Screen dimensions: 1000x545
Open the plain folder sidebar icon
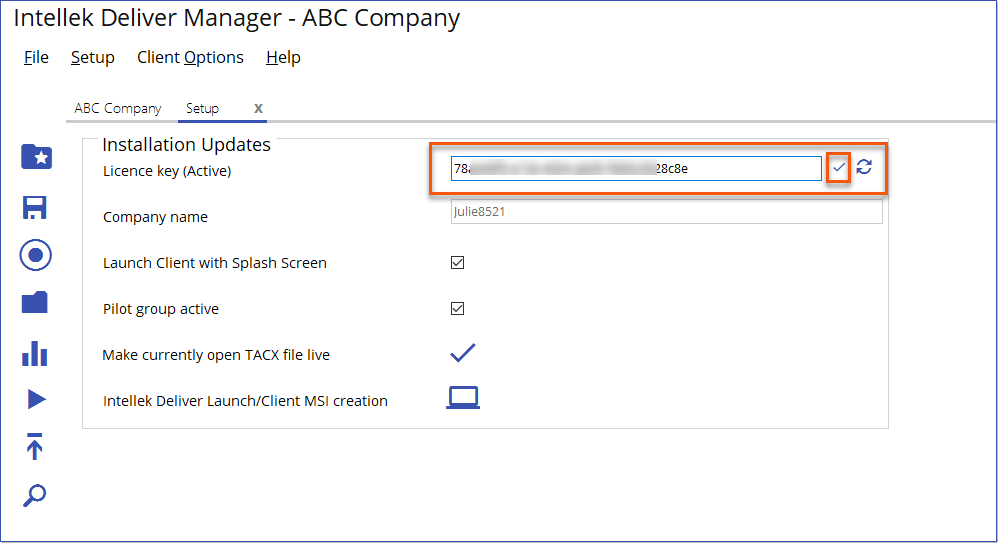[x=34, y=302]
